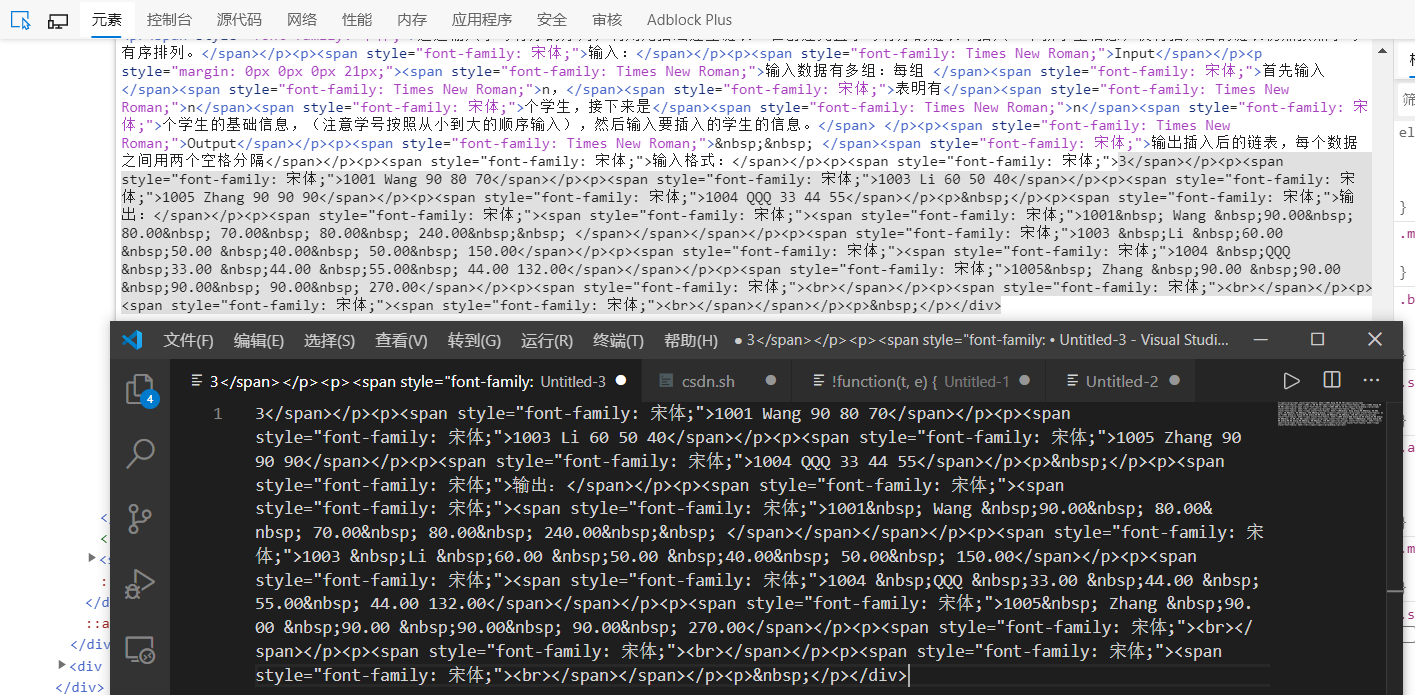Open the 性能 tab in DevTools

point(357,20)
